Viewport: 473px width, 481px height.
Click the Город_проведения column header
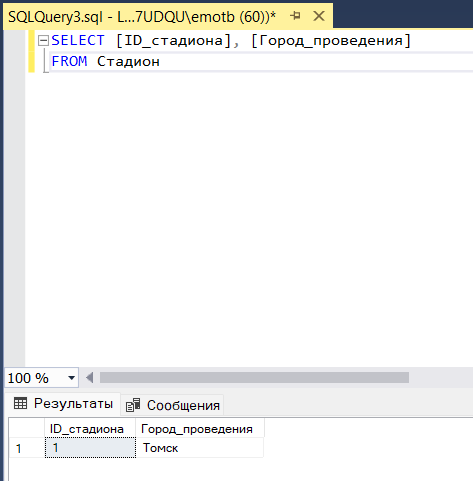pyautogui.click(x=200, y=429)
